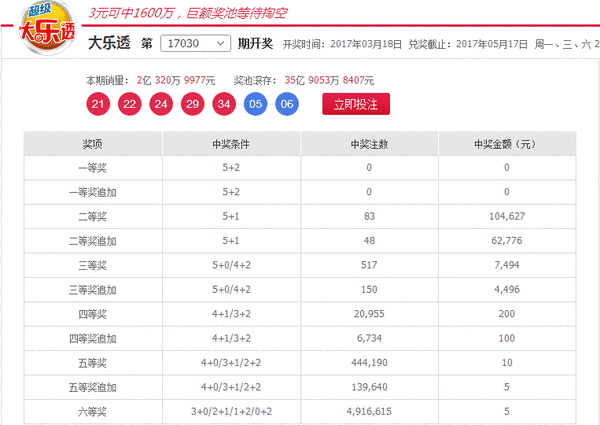Click the 超级大乐透 logo

pyautogui.click(x=47, y=28)
